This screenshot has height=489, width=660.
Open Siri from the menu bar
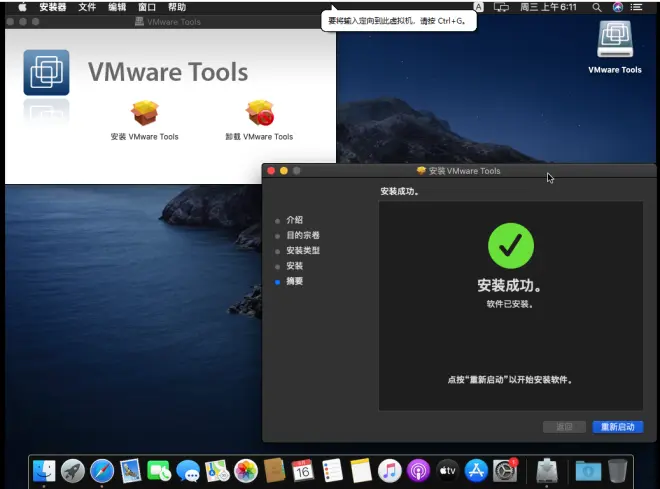pyautogui.click(x=617, y=7)
